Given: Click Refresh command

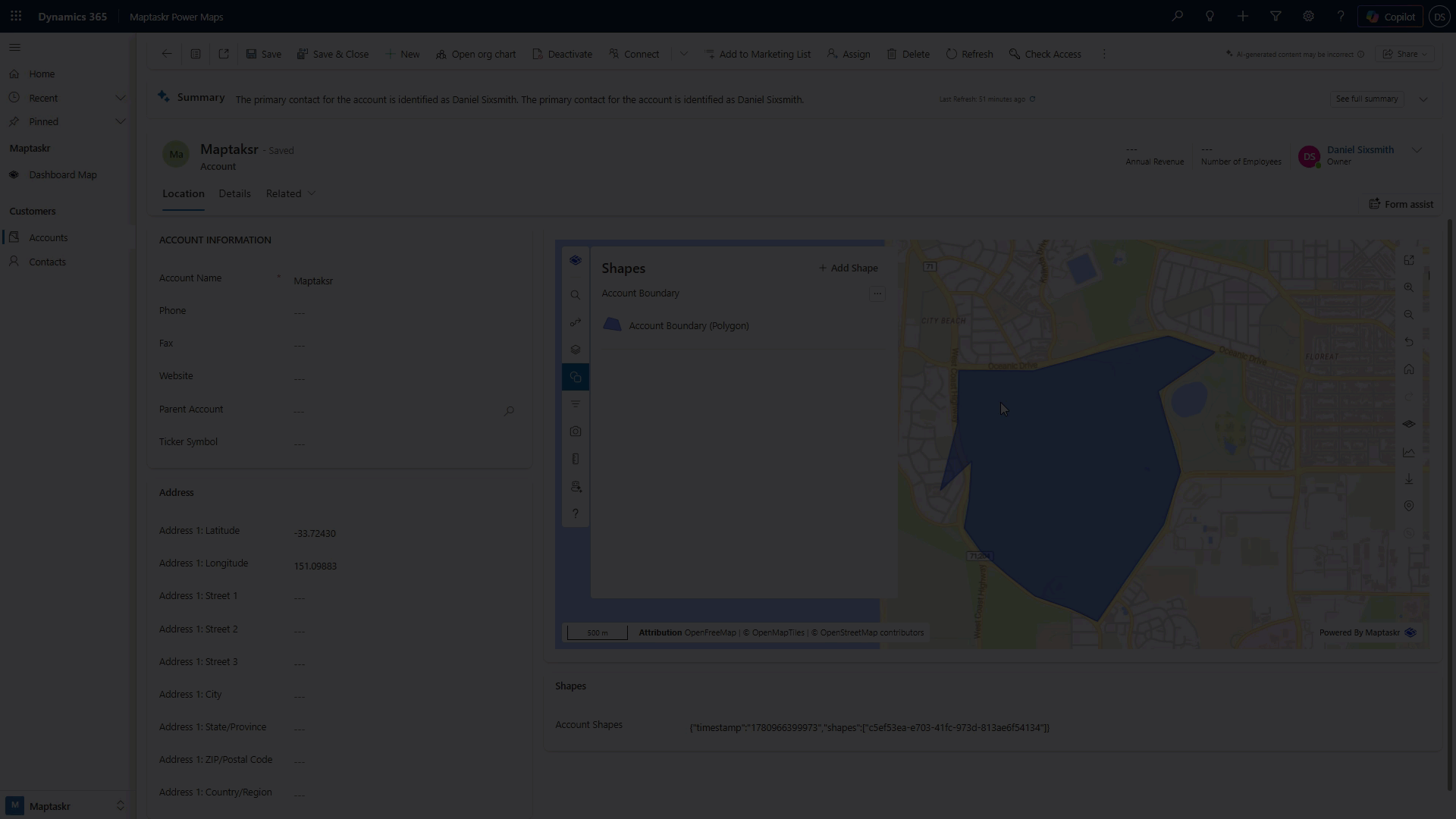Looking at the screenshot, I should [970, 54].
